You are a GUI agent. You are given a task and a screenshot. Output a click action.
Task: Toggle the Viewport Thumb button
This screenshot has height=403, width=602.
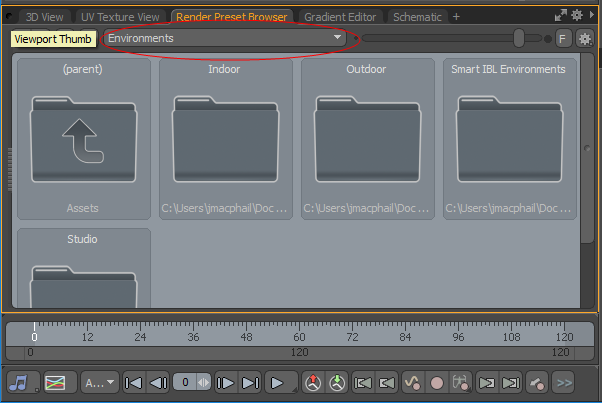pos(54,38)
